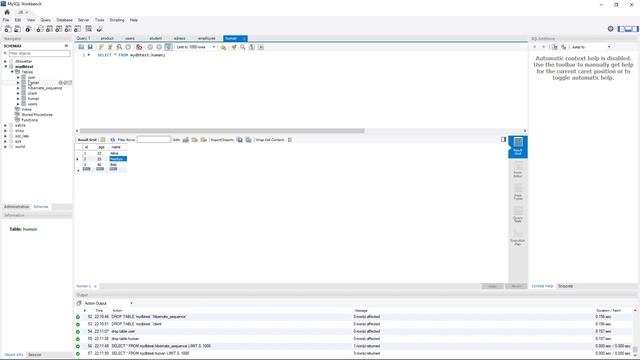Select the Stored Procedures tree item

coord(37,115)
